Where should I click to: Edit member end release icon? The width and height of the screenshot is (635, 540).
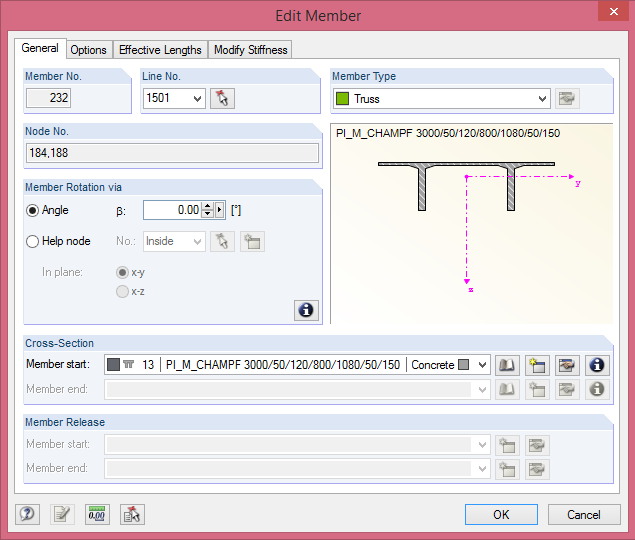(x=537, y=469)
